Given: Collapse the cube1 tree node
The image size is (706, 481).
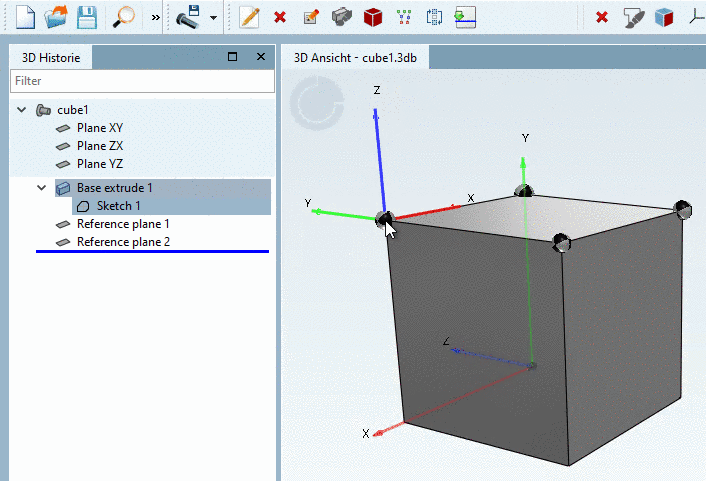Looking at the screenshot, I should (x=22, y=110).
